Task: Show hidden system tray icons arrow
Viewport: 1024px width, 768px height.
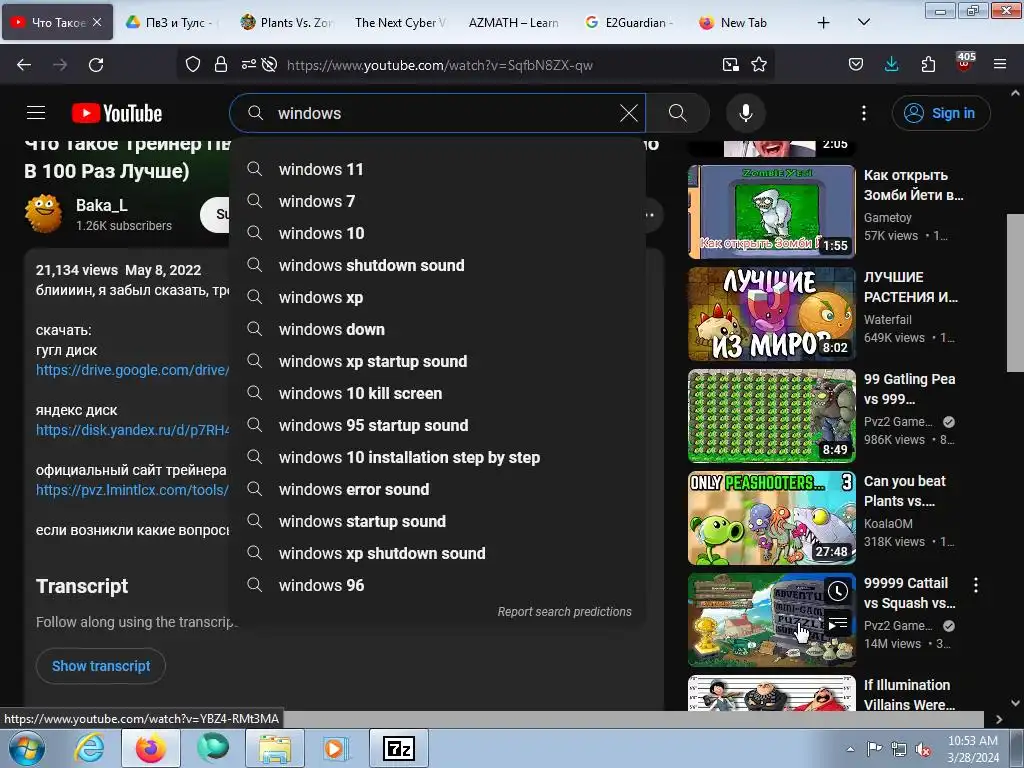Action: pos(850,749)
